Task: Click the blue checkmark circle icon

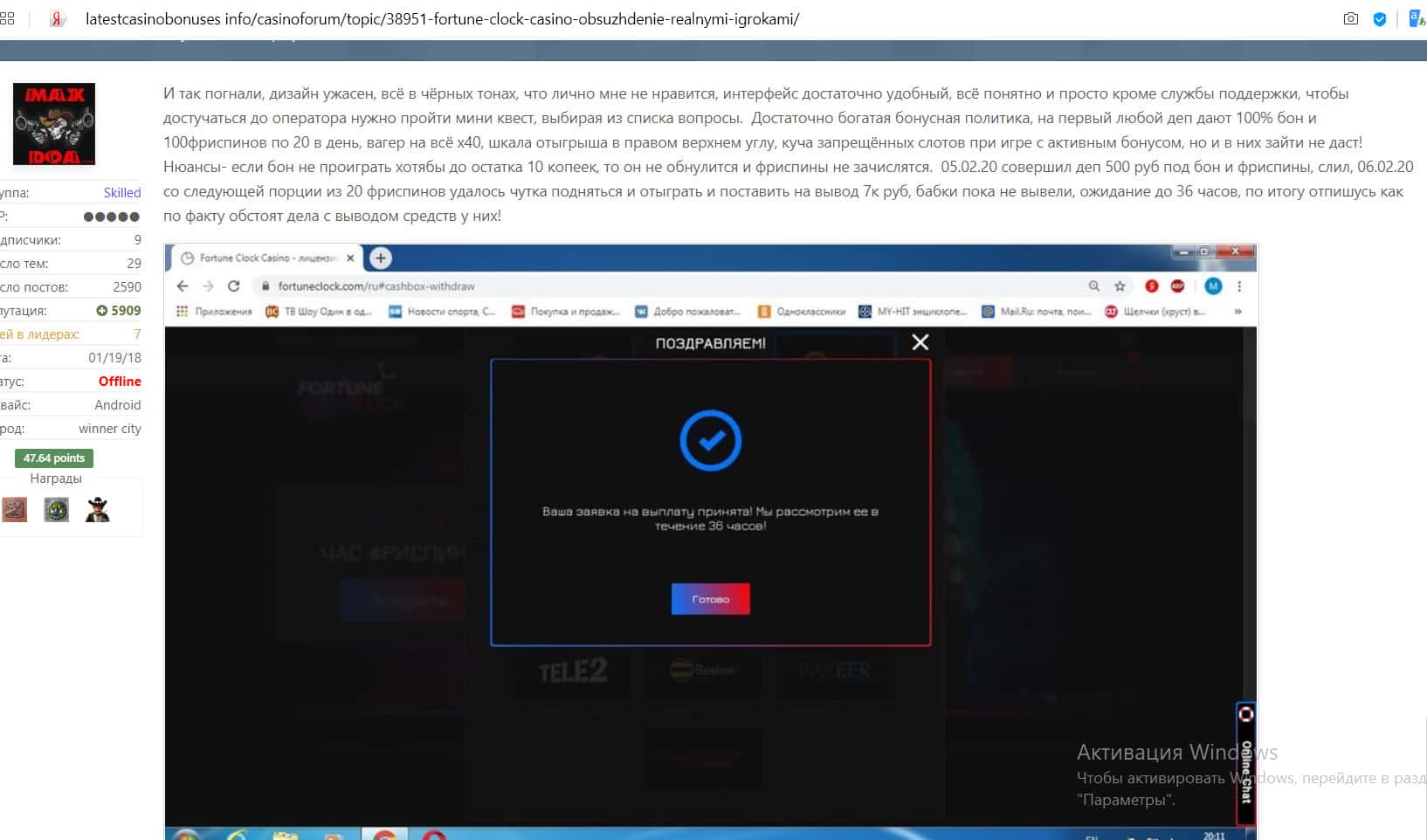Action: (x=711, y=440)
